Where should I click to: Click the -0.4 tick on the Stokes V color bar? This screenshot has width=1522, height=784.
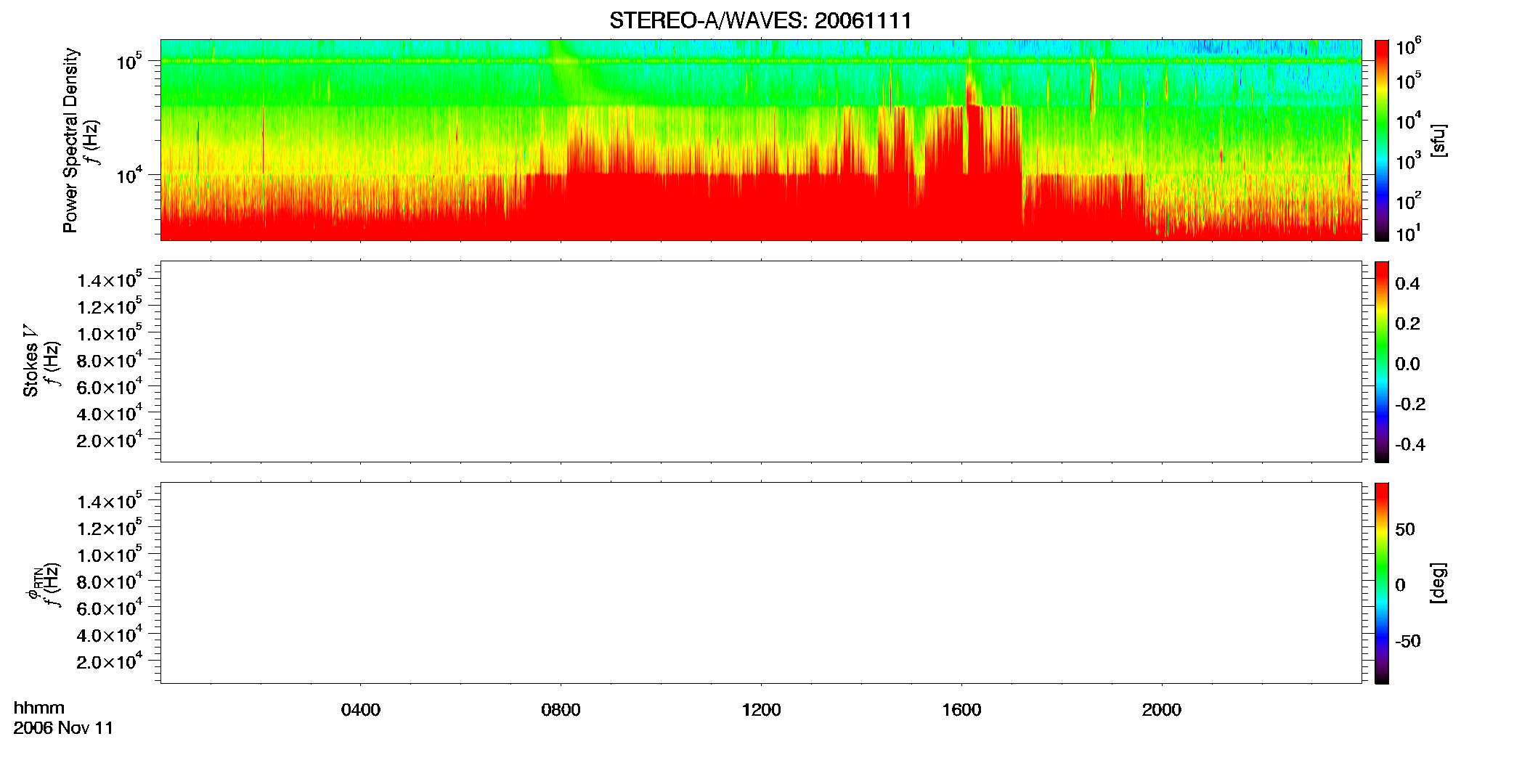tap(1410, 444)
